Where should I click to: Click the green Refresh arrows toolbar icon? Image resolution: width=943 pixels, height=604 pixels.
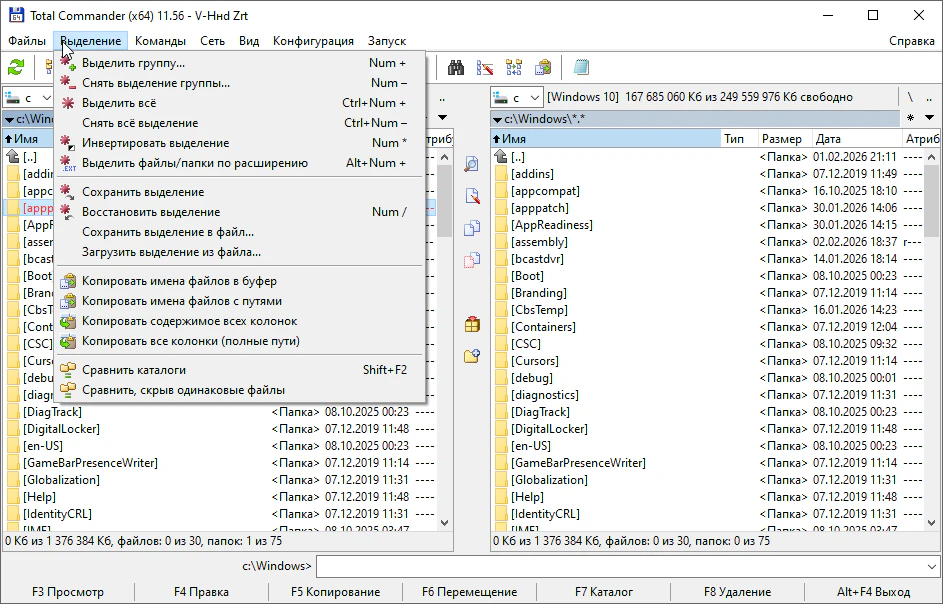pyautogui.click(x=16, y=67)
